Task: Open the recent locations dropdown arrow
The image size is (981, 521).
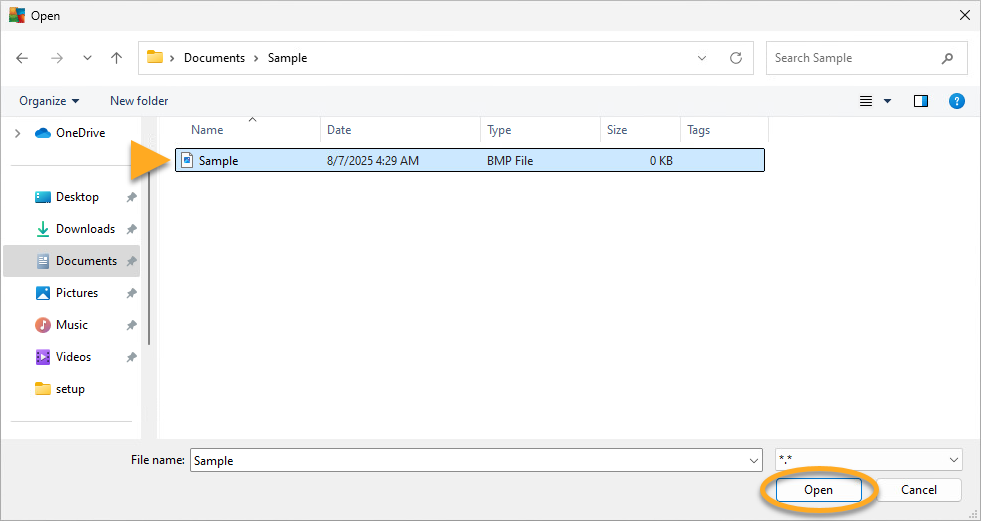Action: tap(88, 58)
